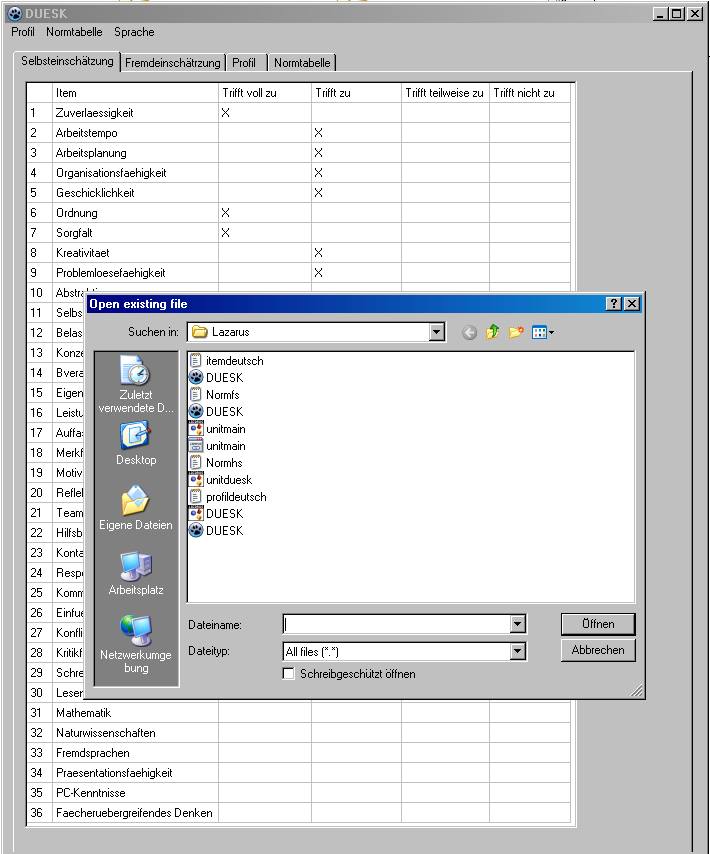Toggle X for Problemloesefaehigkeit under Trifft zu
This screenshot has height=854, width=710.
tap(357, 273)
